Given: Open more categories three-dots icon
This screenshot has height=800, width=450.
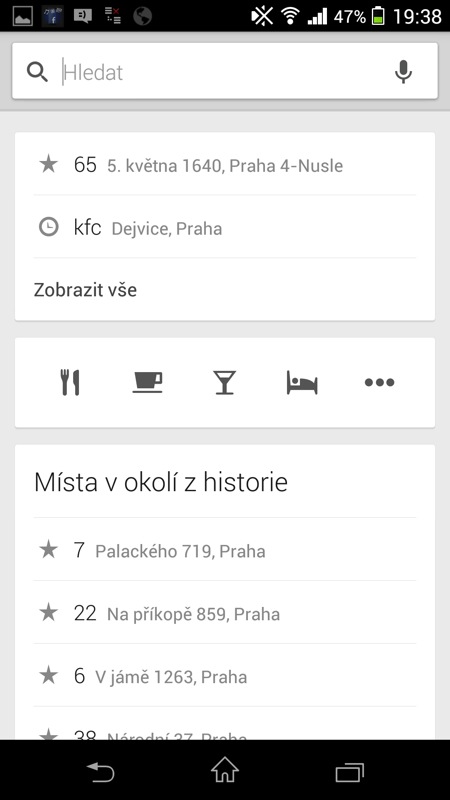Looking at the screenshot, I should 380,382.
